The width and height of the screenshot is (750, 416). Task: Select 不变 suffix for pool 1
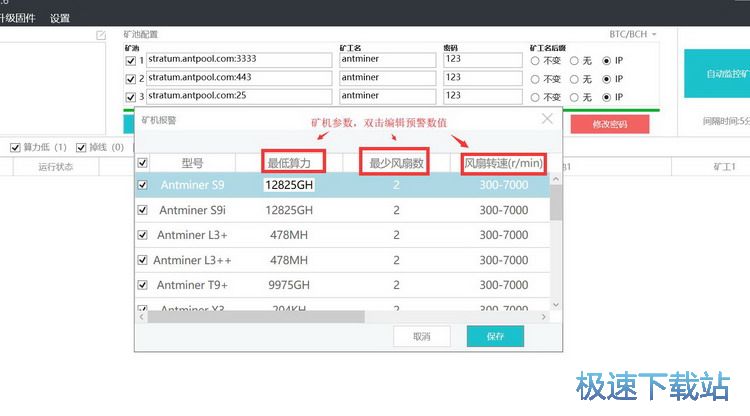click(x=535, y=61)
